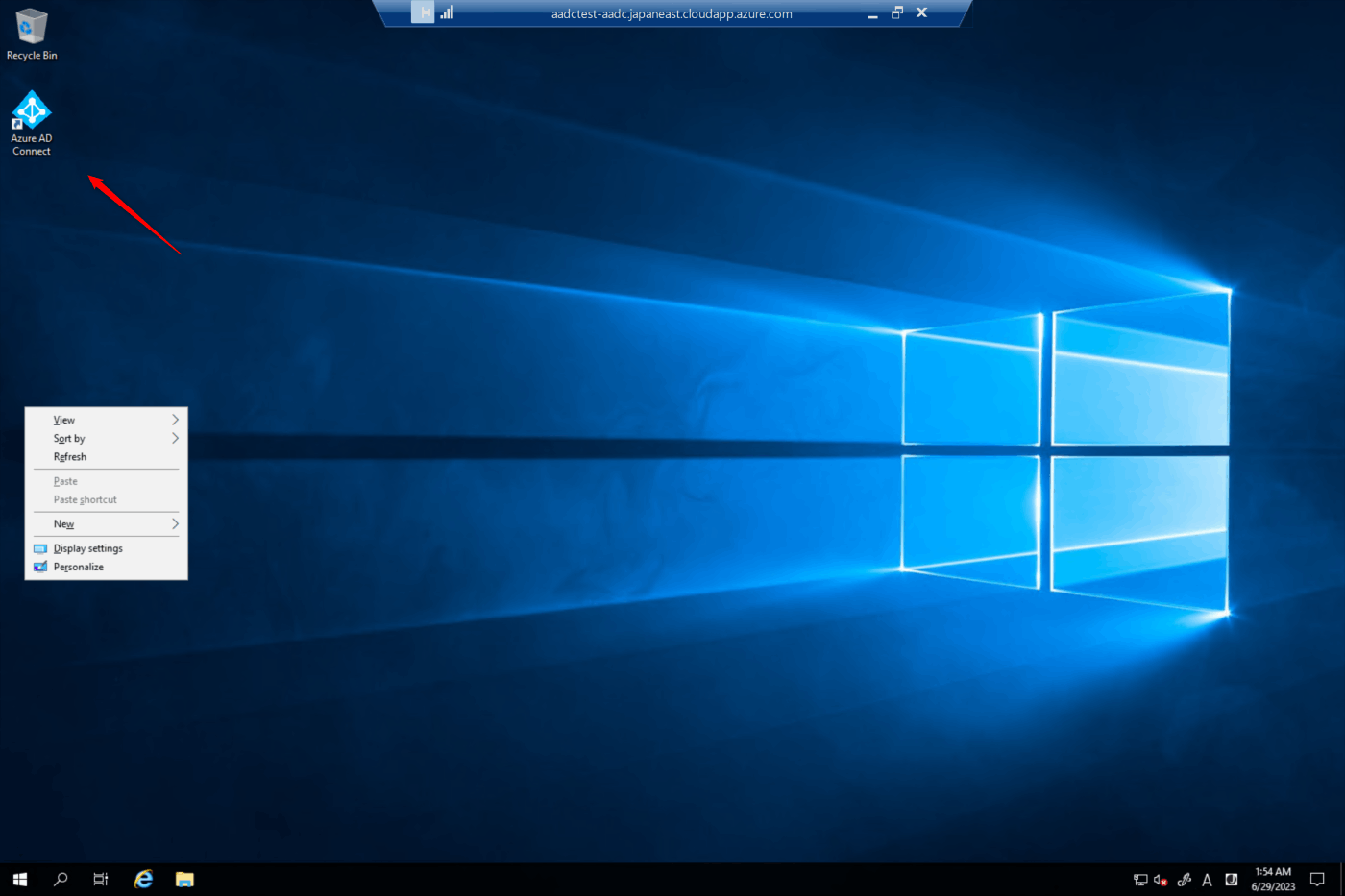This screenshot has width=1345, height=896.
Task: Click the greyed-out Paste shortcut entry
Action: click(x=106, y=499)
